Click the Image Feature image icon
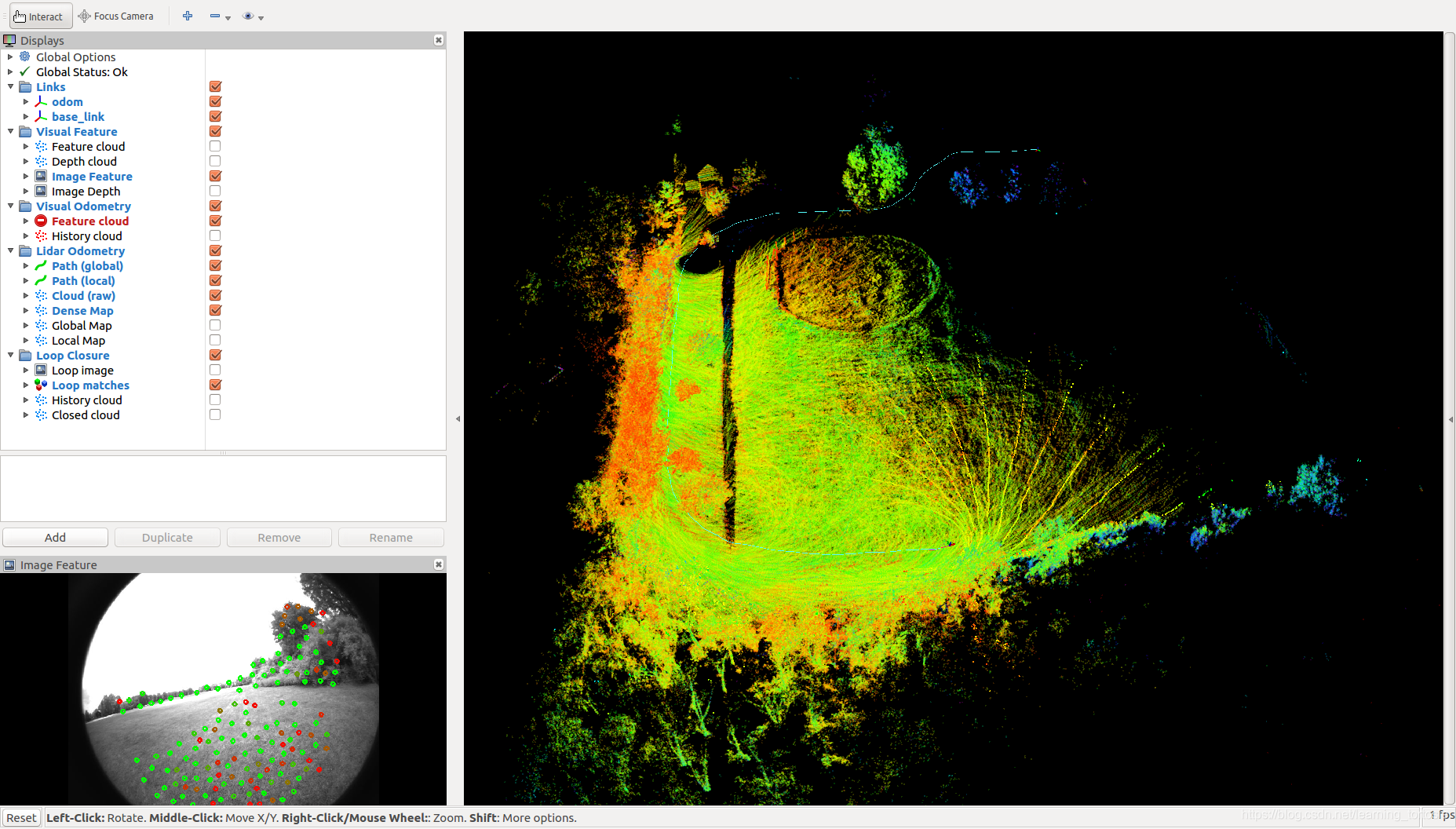This screenshot has width=1456, height=829. point(41,176)
